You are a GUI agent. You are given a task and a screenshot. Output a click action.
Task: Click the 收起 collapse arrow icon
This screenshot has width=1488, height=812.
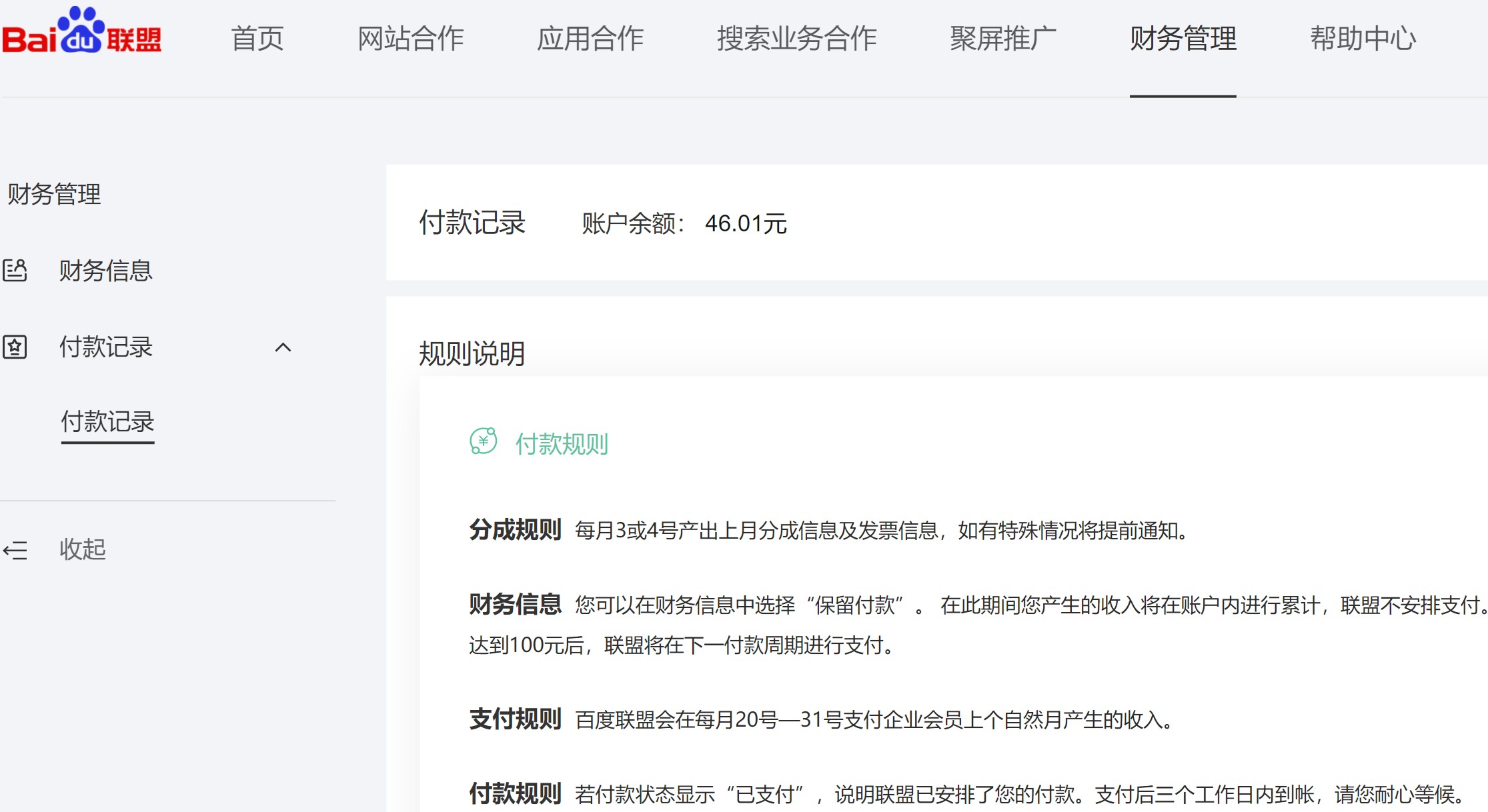(15, 550)
